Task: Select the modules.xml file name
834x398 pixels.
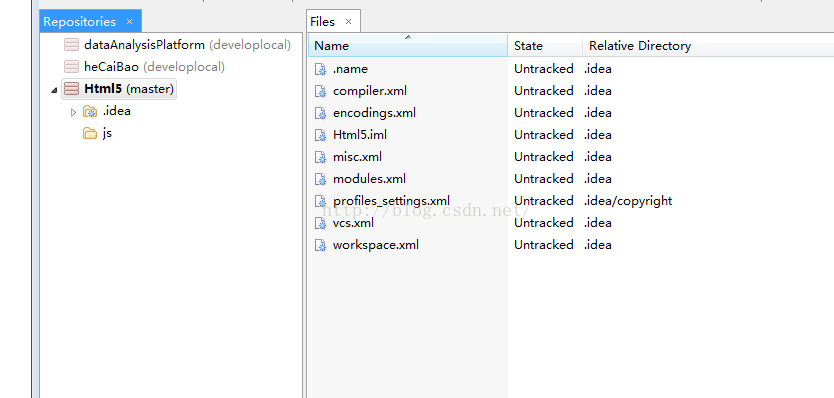Action: click(369, 179)
